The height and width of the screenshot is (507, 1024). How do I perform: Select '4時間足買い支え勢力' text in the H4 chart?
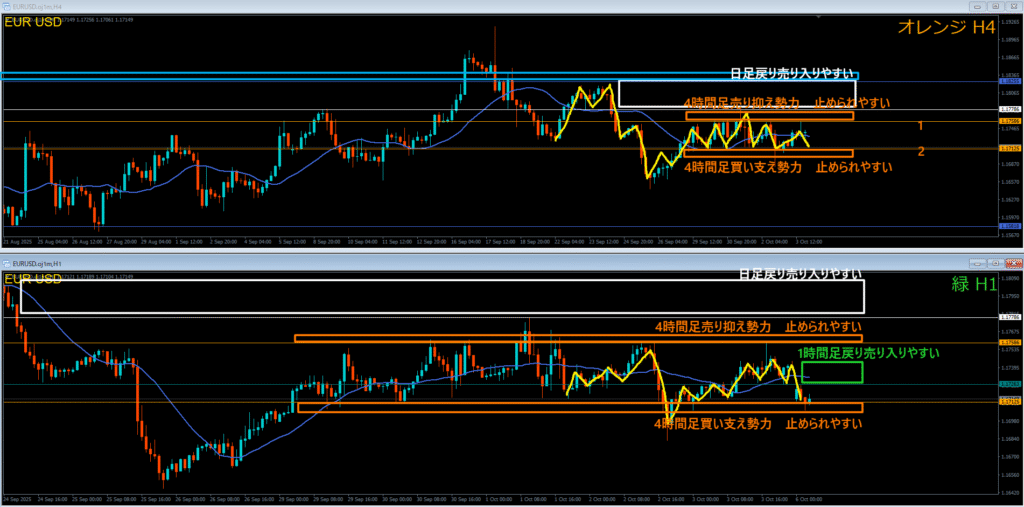coord(743,167)
